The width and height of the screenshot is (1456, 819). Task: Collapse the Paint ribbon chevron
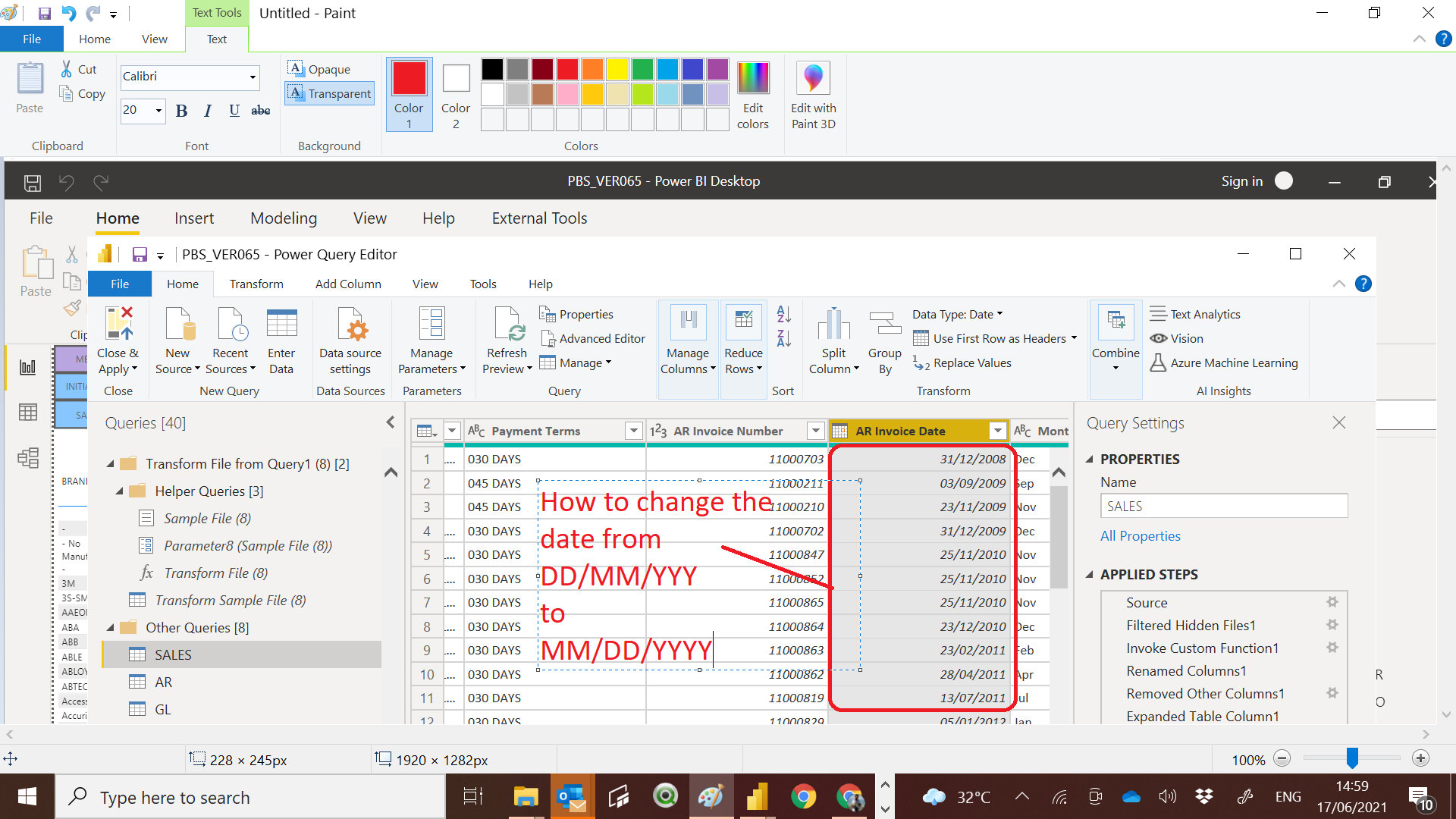1420,39
